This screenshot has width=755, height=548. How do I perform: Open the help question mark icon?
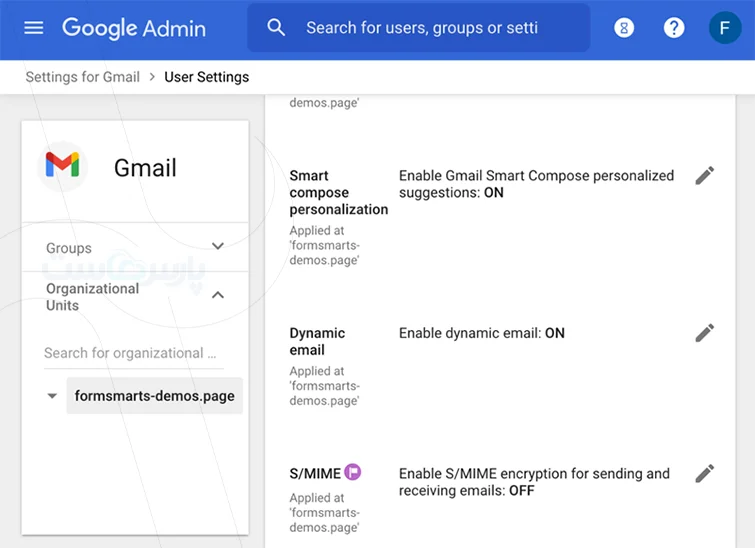[674, 28]
